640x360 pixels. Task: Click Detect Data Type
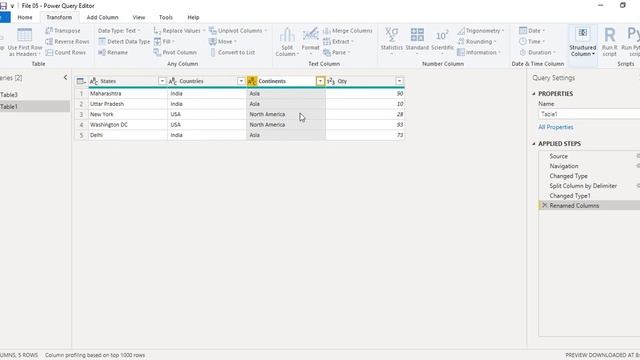[x=124, y=42]
